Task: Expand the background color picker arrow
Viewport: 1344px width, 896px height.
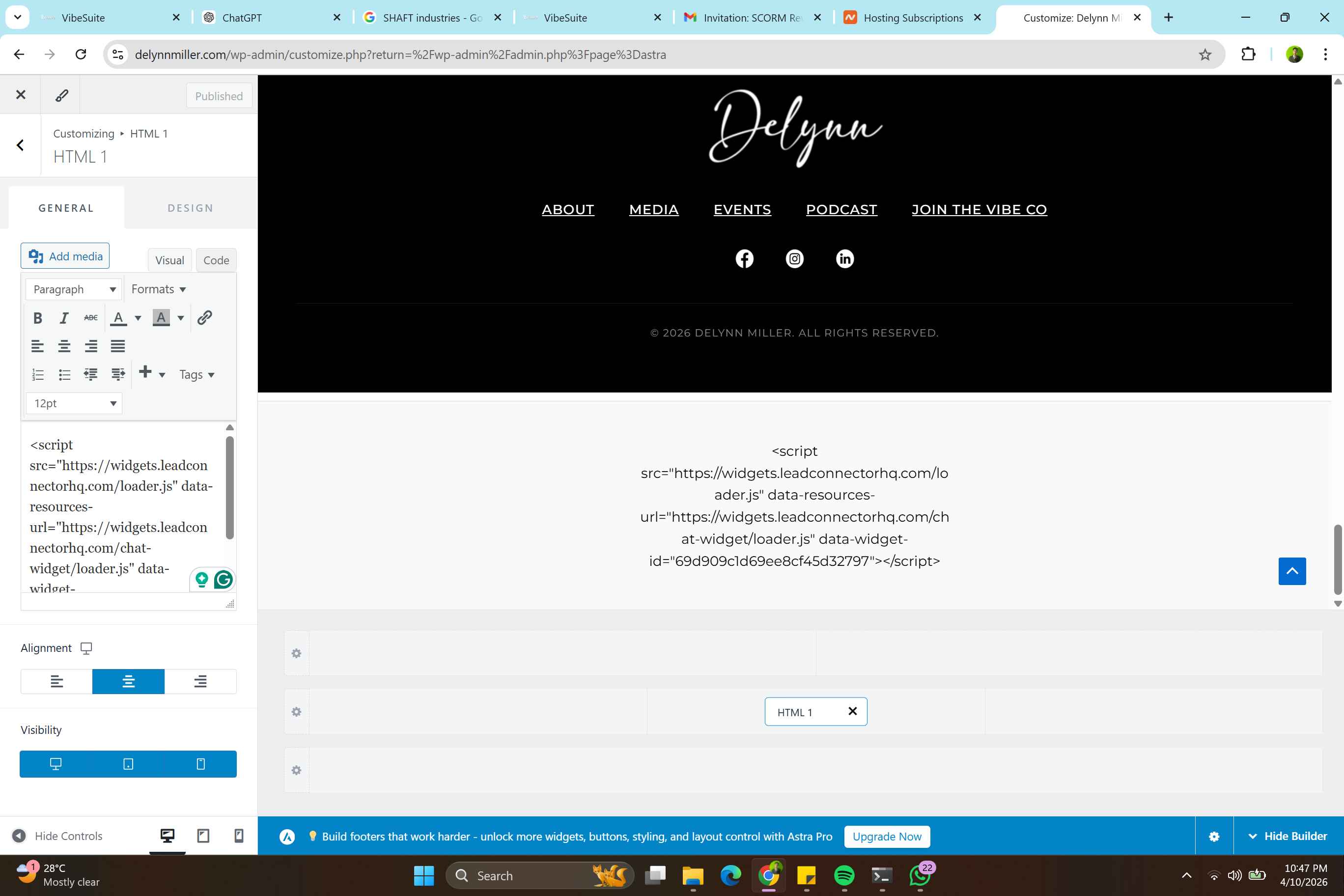Action: click(181, 318)
